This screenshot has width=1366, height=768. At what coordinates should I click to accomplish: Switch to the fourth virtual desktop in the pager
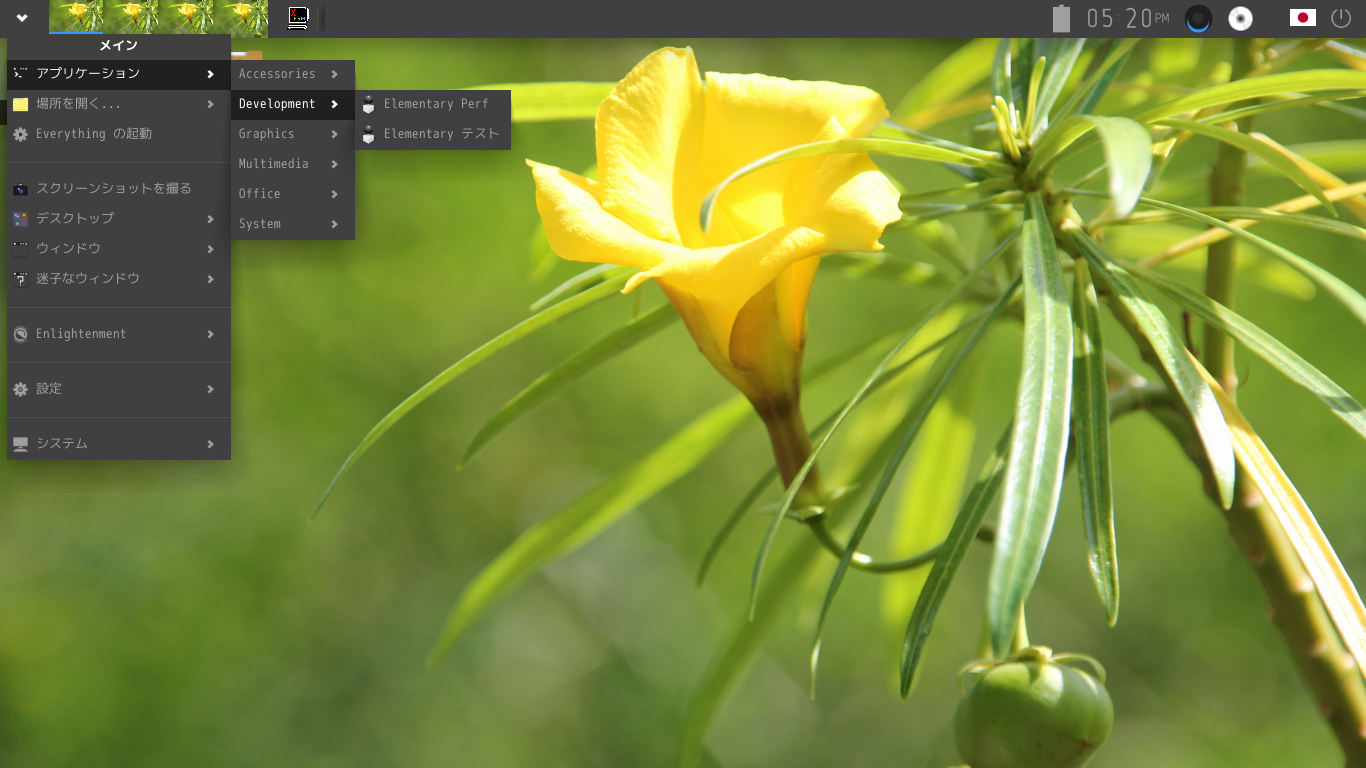(x=241, y=18)
